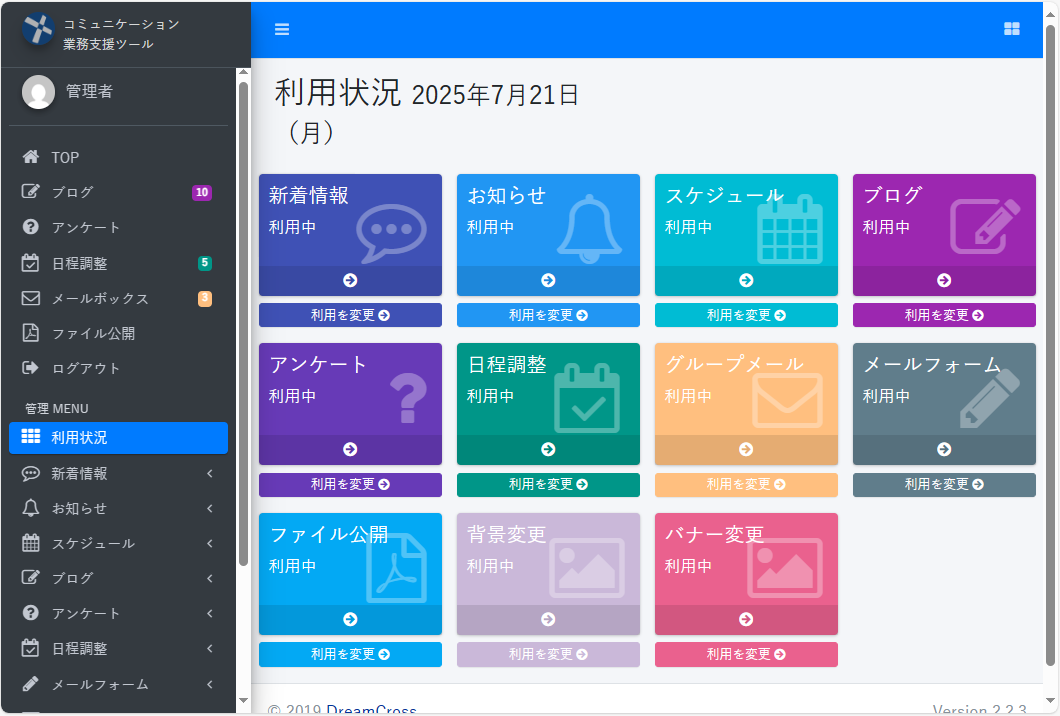
Task: Click the edit pencil icon on ブログ card
Action: coord(986,226)
